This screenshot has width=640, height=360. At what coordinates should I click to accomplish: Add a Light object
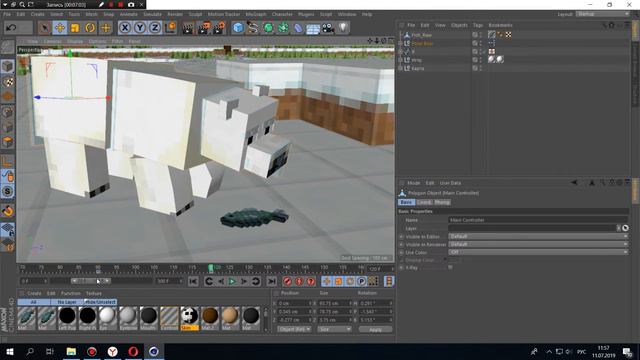click(343, 28)
